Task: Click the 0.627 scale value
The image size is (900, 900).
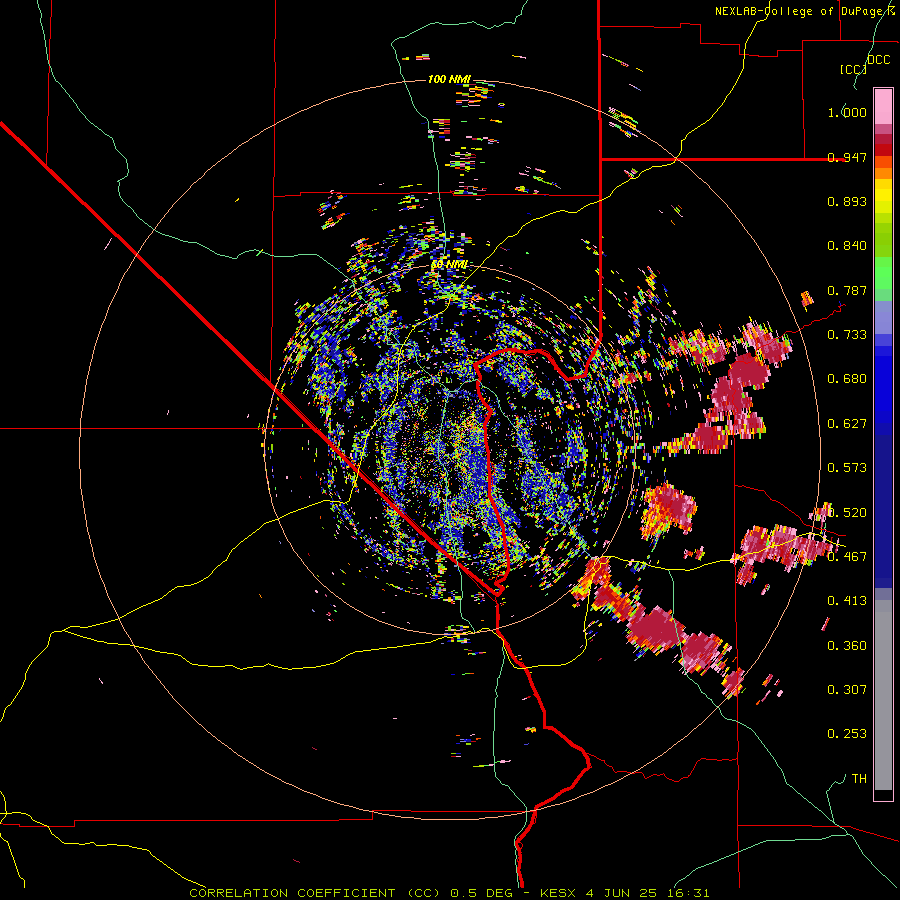Action: [x=847, y=424]
